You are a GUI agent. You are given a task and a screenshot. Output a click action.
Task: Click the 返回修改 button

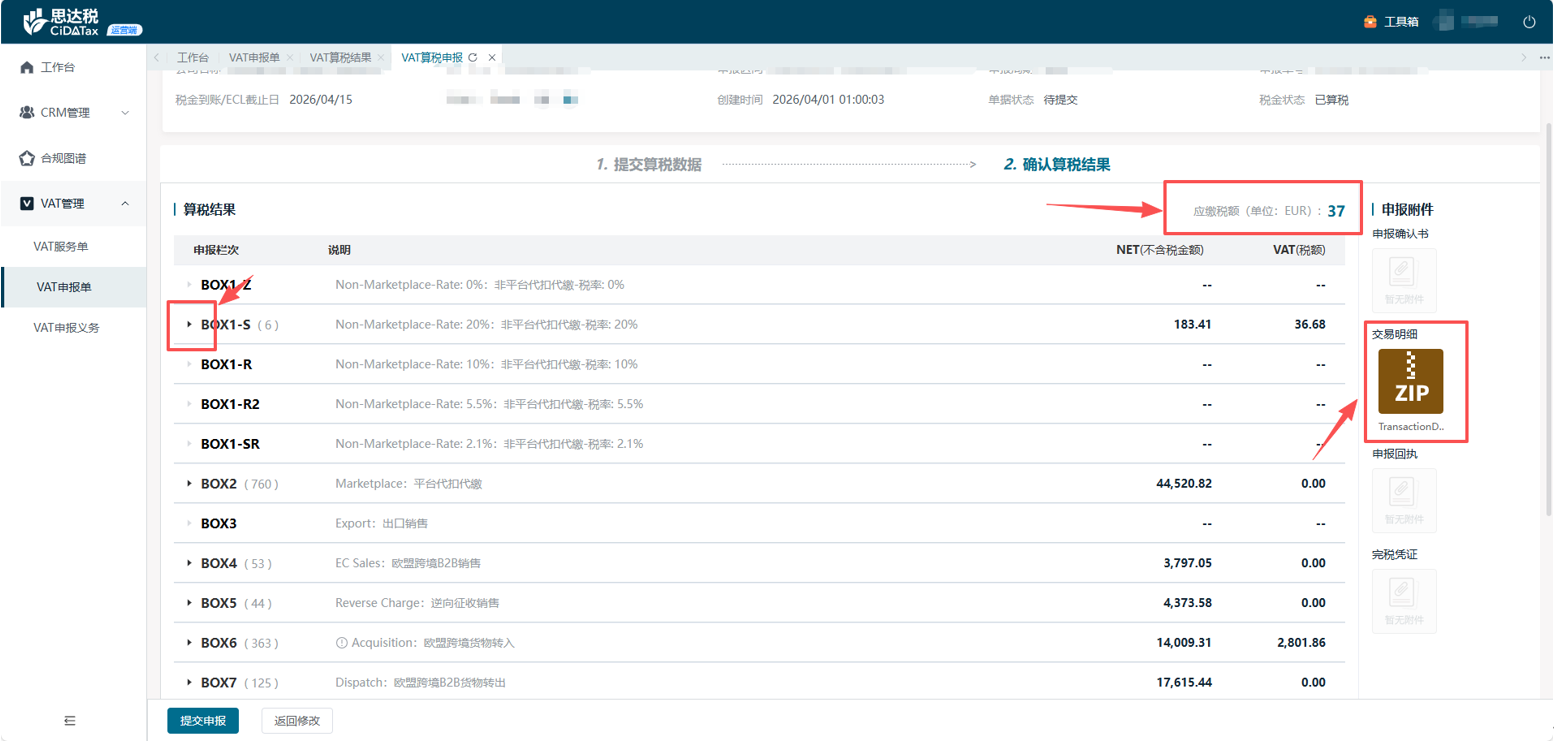[297, 721]
